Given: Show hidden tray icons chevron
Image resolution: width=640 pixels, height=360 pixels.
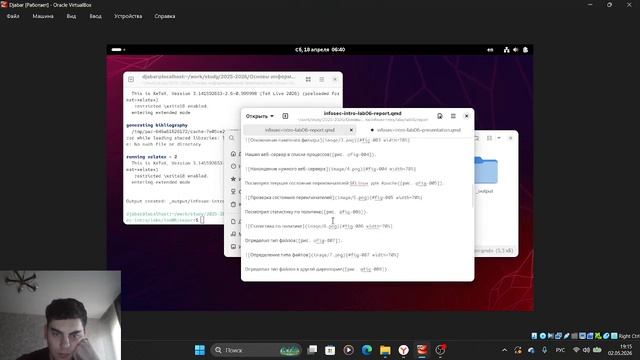Looking at the screenshot, I should [504, 350].
